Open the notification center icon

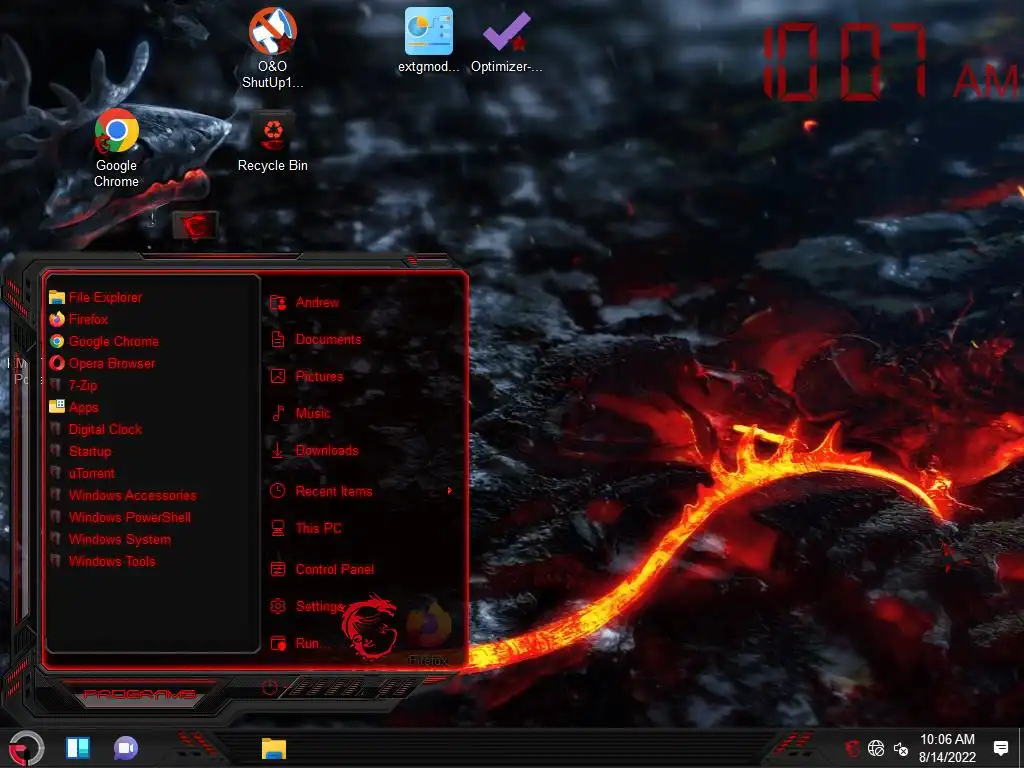click(1000, 748)
